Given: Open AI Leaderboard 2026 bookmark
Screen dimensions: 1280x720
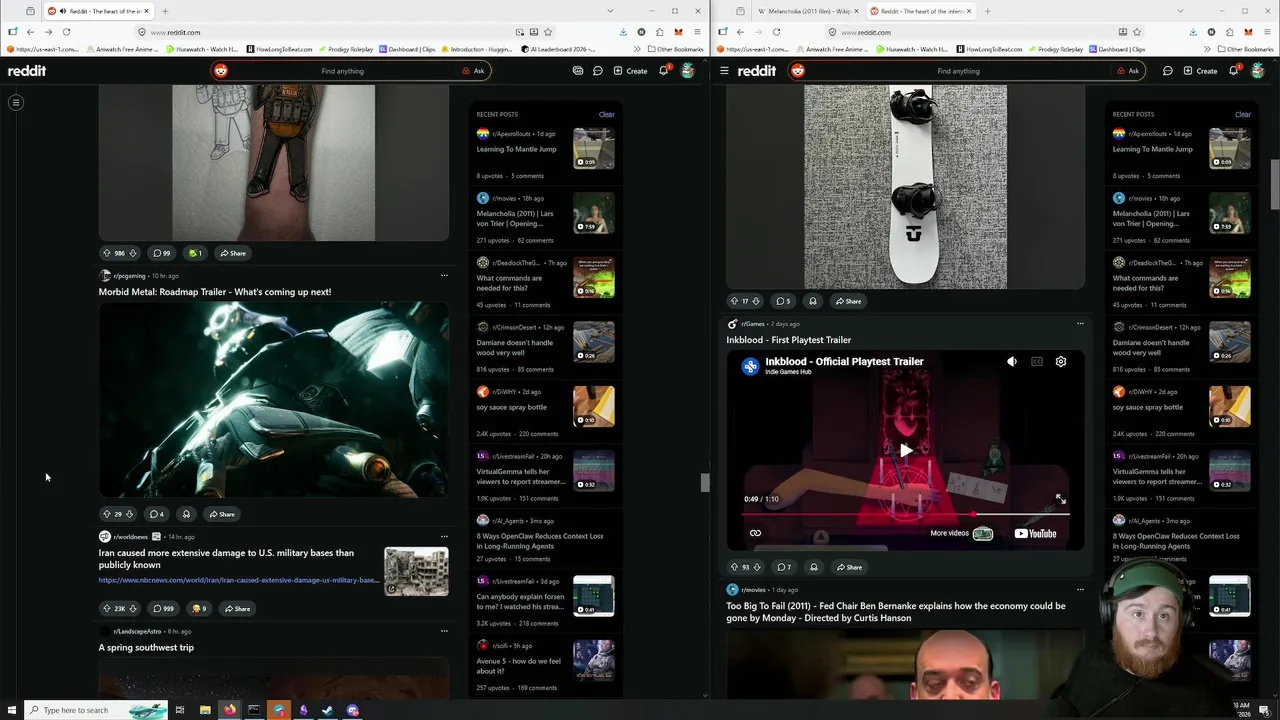Looking at the screenshot, I should tap(558, 49).
